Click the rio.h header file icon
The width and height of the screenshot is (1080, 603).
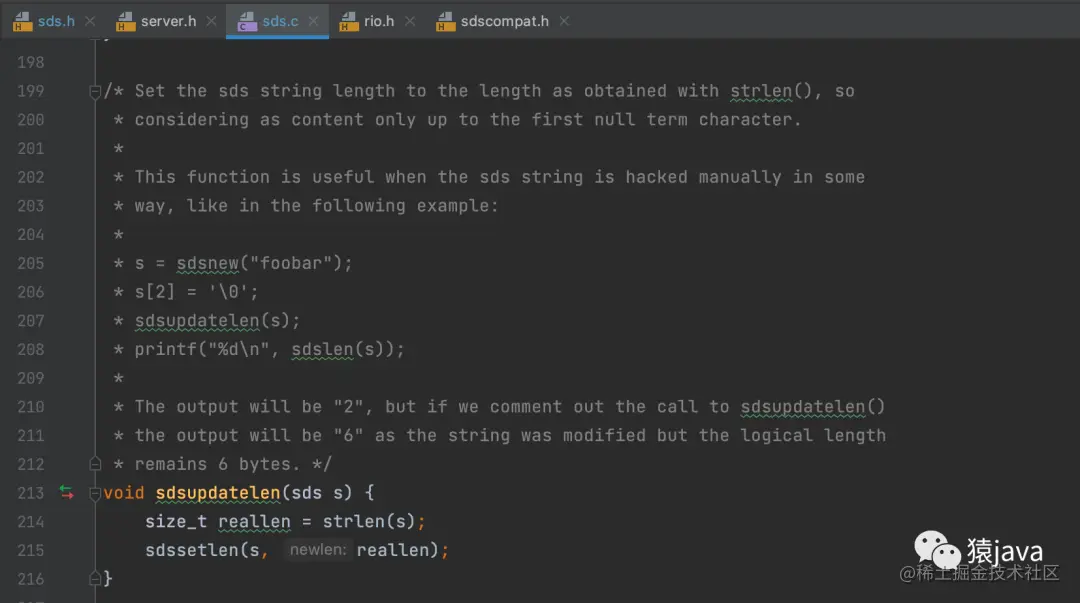(349, 21)
